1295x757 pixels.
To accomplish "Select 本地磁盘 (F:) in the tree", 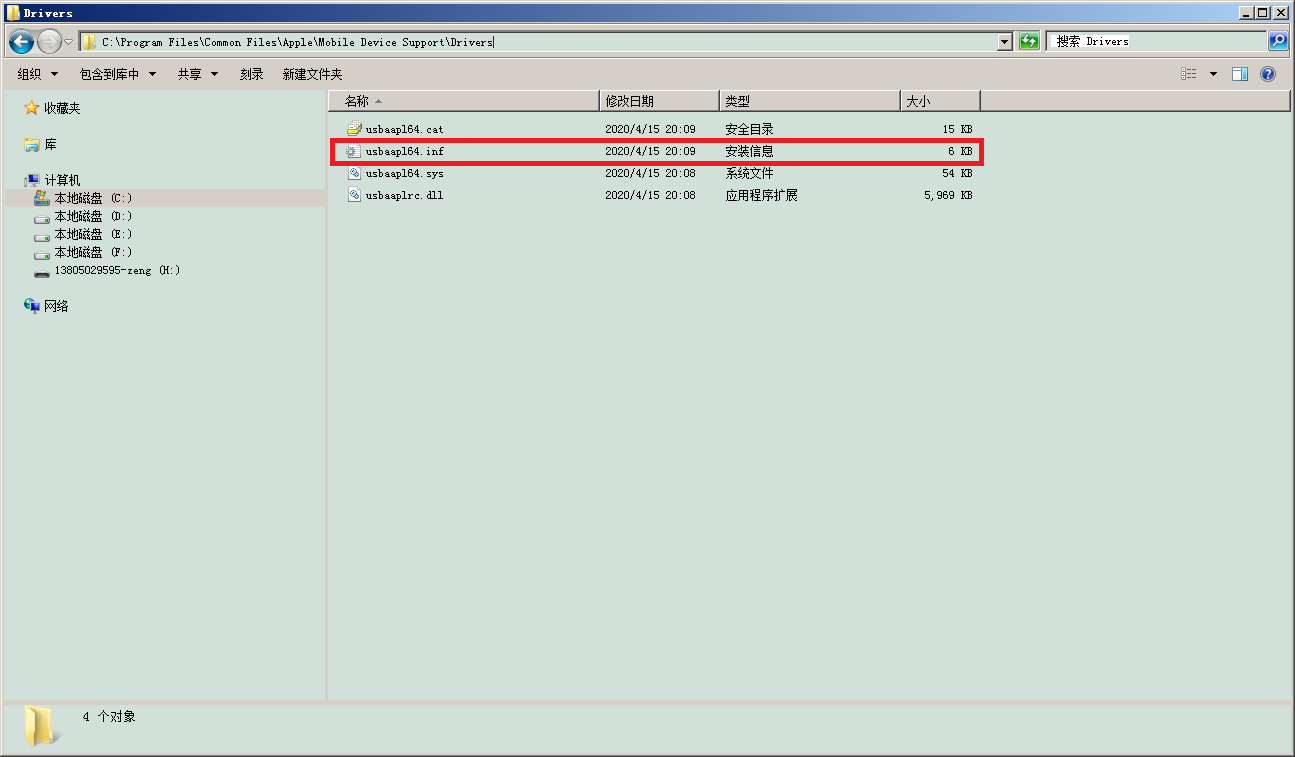I will click(93, 253).
